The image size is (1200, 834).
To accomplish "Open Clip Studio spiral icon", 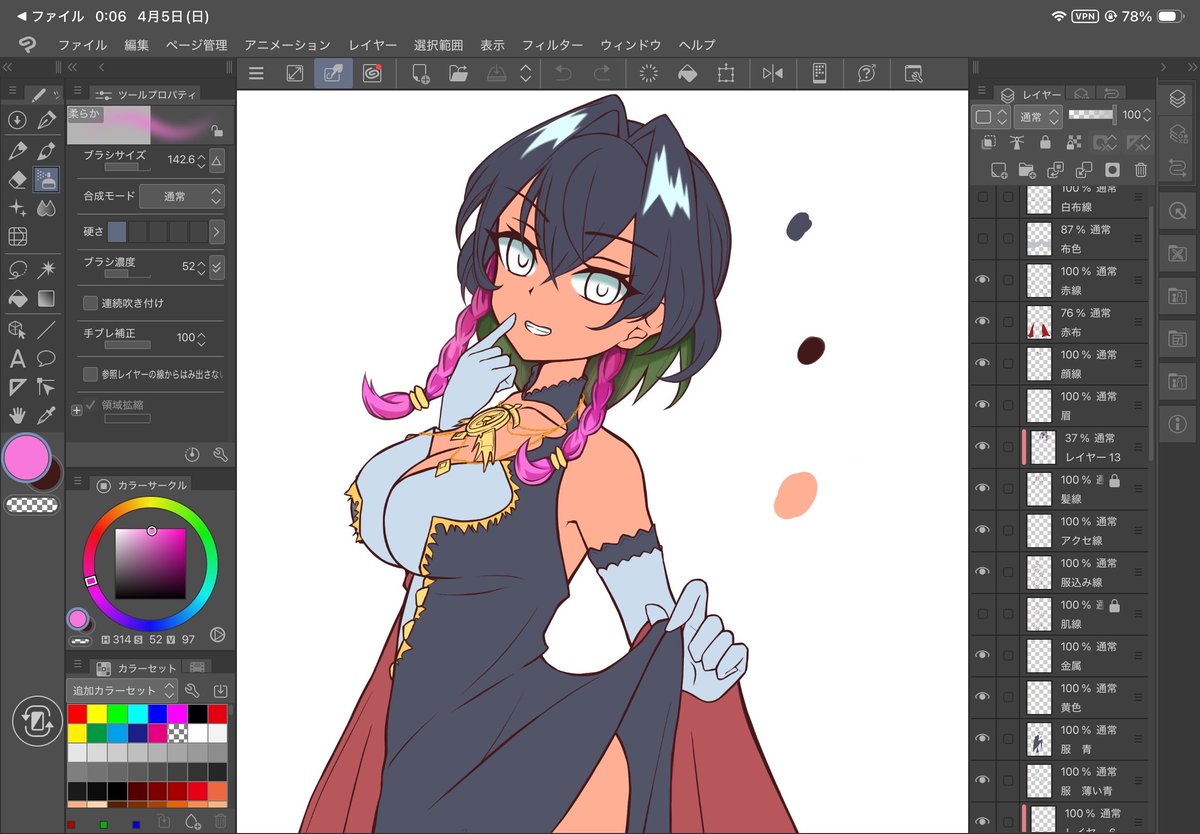I will 371,73.
